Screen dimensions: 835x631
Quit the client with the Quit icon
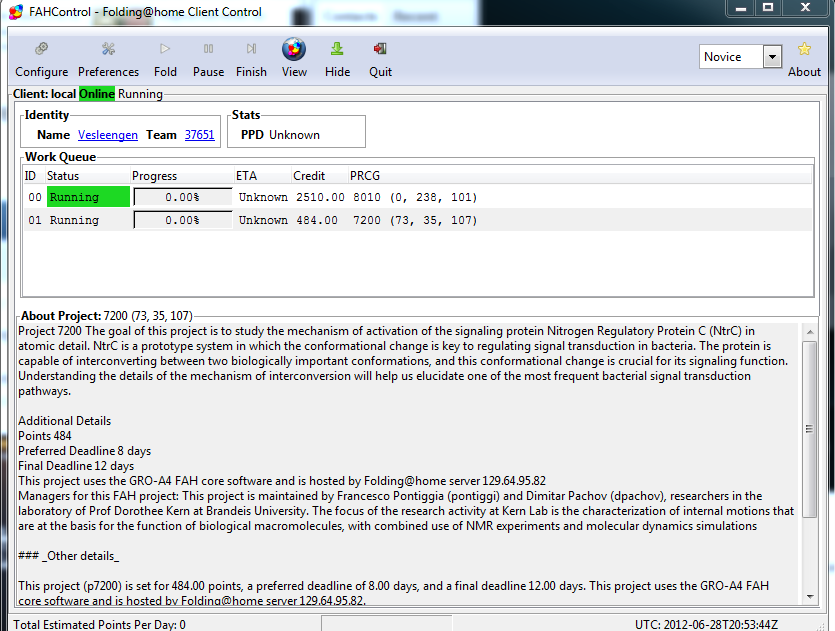coord(380,49)
